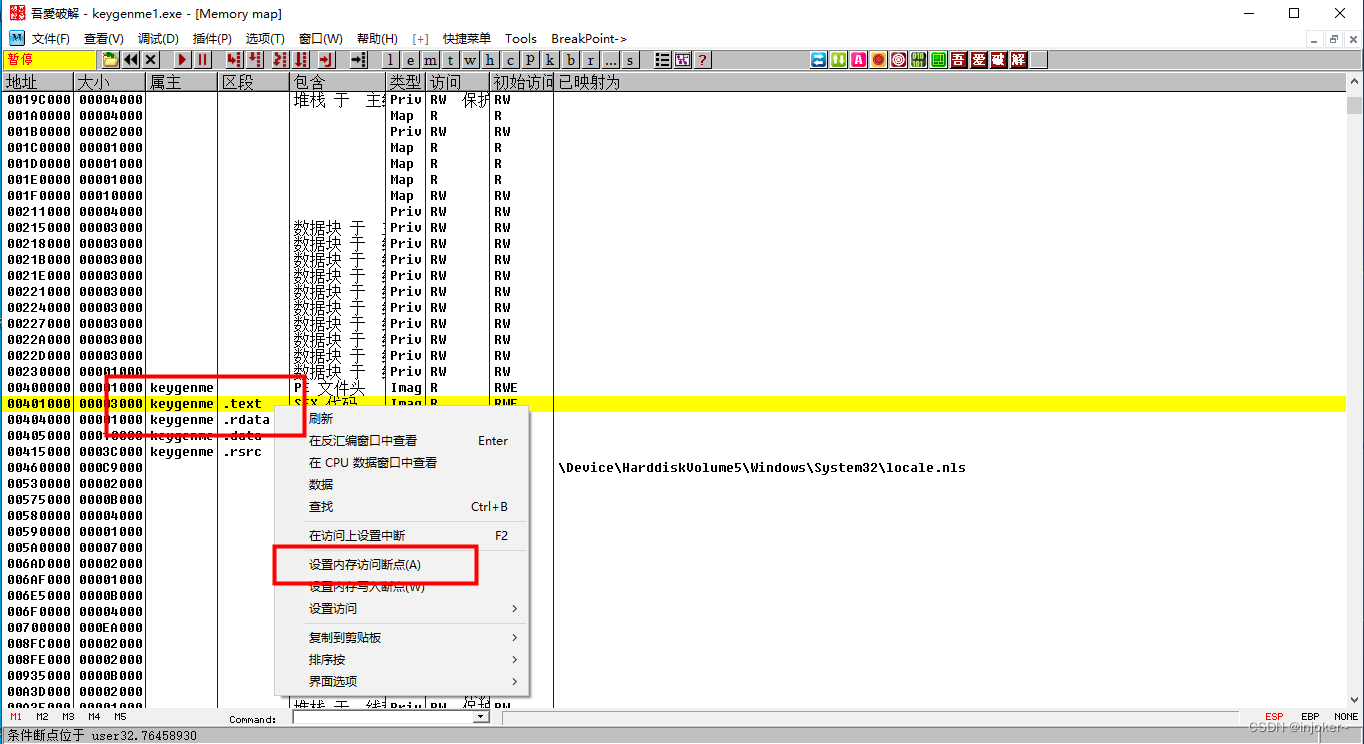Click the Step into toolbar icon

[233, 60]
